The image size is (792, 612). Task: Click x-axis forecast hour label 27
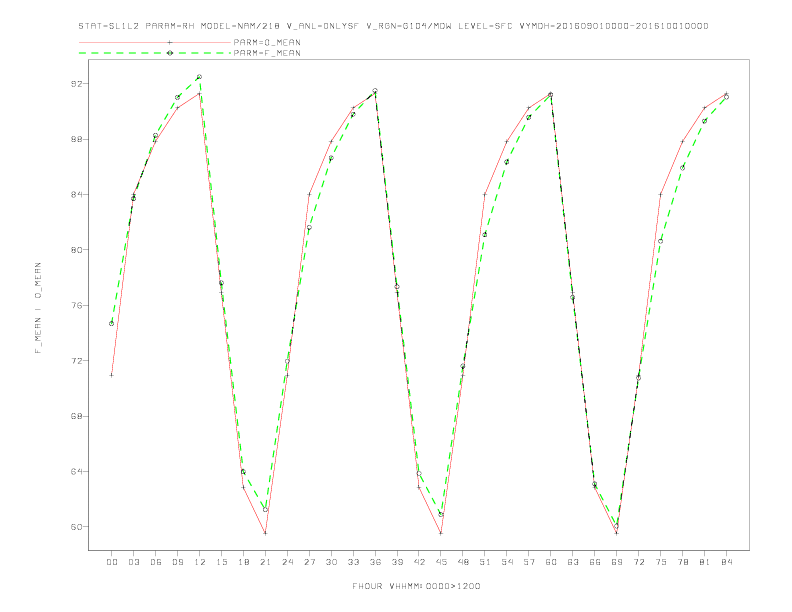click(309, 562)
